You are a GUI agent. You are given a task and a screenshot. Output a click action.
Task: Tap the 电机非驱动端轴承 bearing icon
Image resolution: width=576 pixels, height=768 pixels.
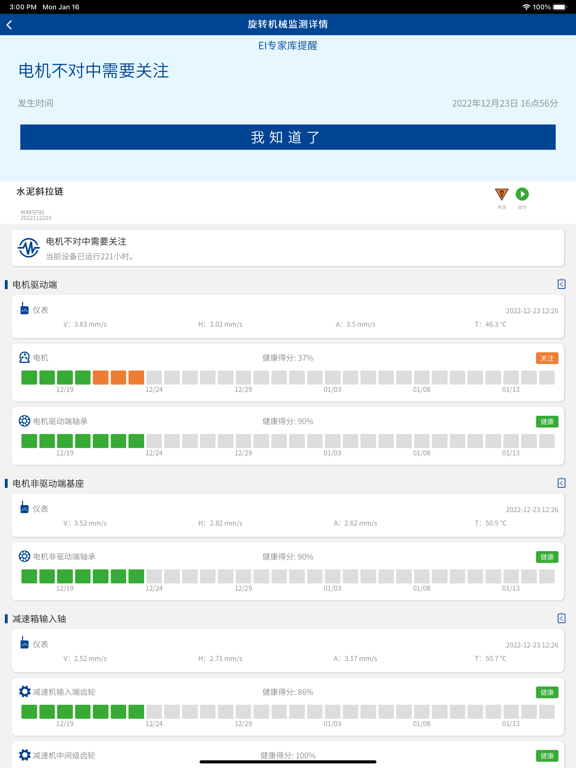click(x=24, y=556)
